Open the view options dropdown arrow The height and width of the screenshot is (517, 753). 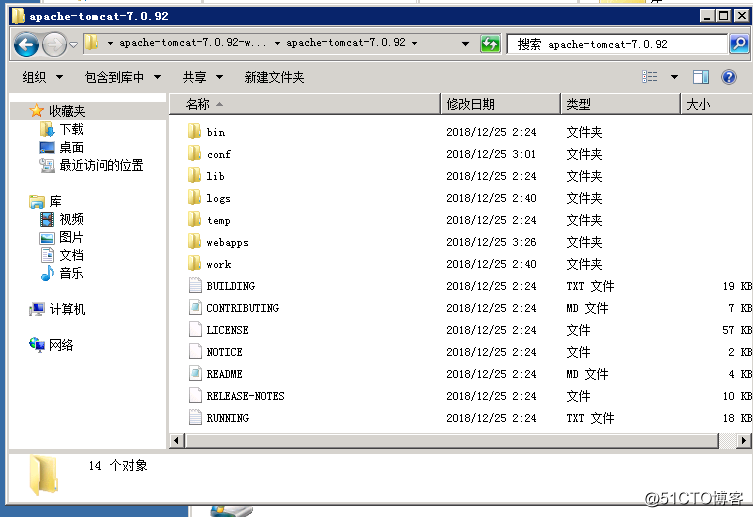click(x=674, y=77)
